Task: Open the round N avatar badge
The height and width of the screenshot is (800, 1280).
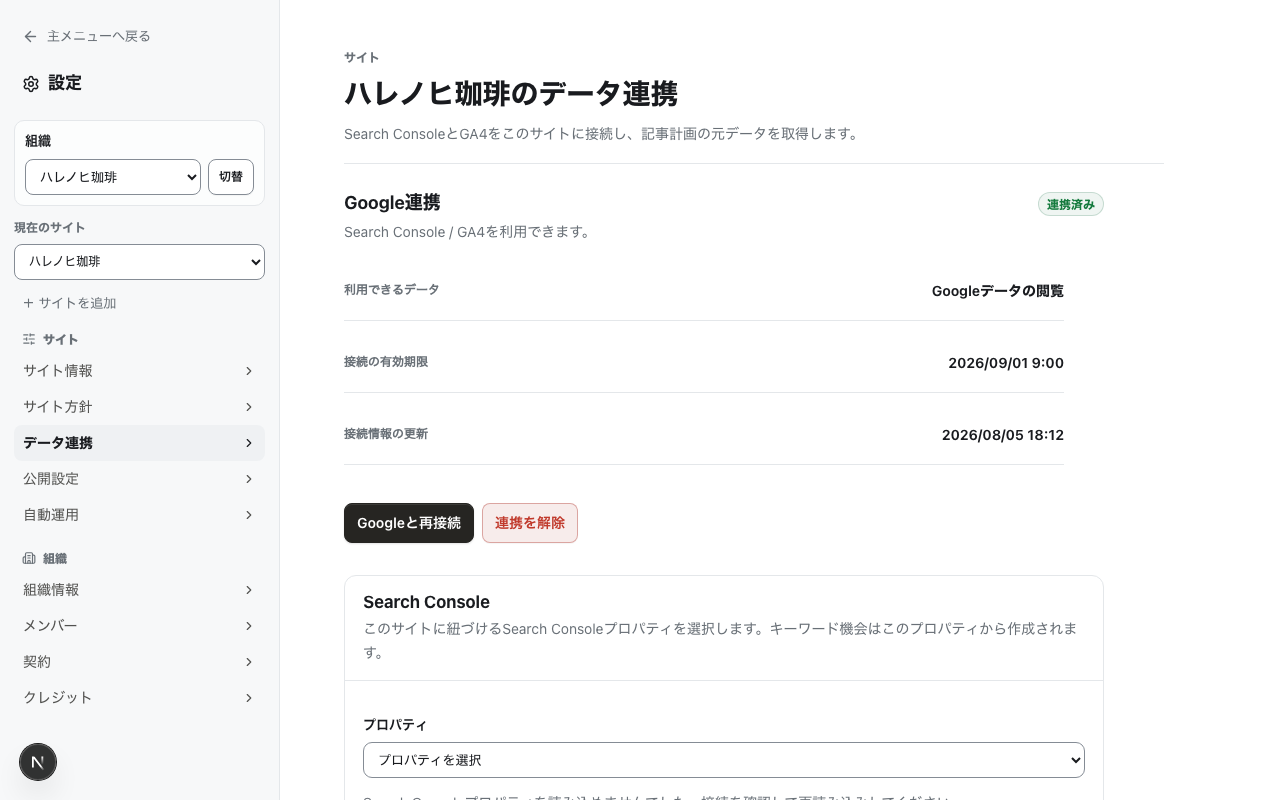Action: click(38, 762)
